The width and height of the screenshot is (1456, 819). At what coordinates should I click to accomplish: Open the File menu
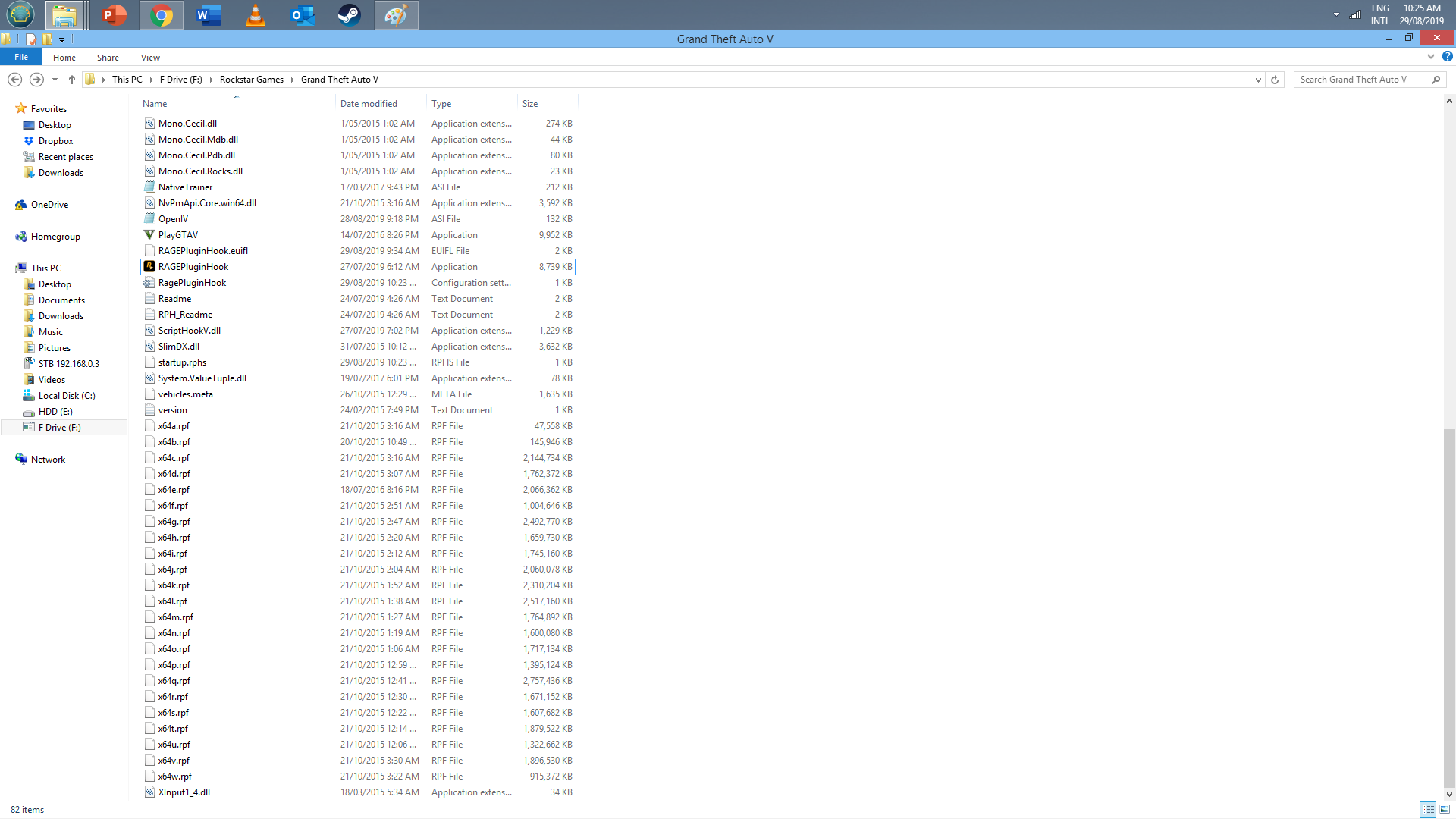[x=21, y=58]
